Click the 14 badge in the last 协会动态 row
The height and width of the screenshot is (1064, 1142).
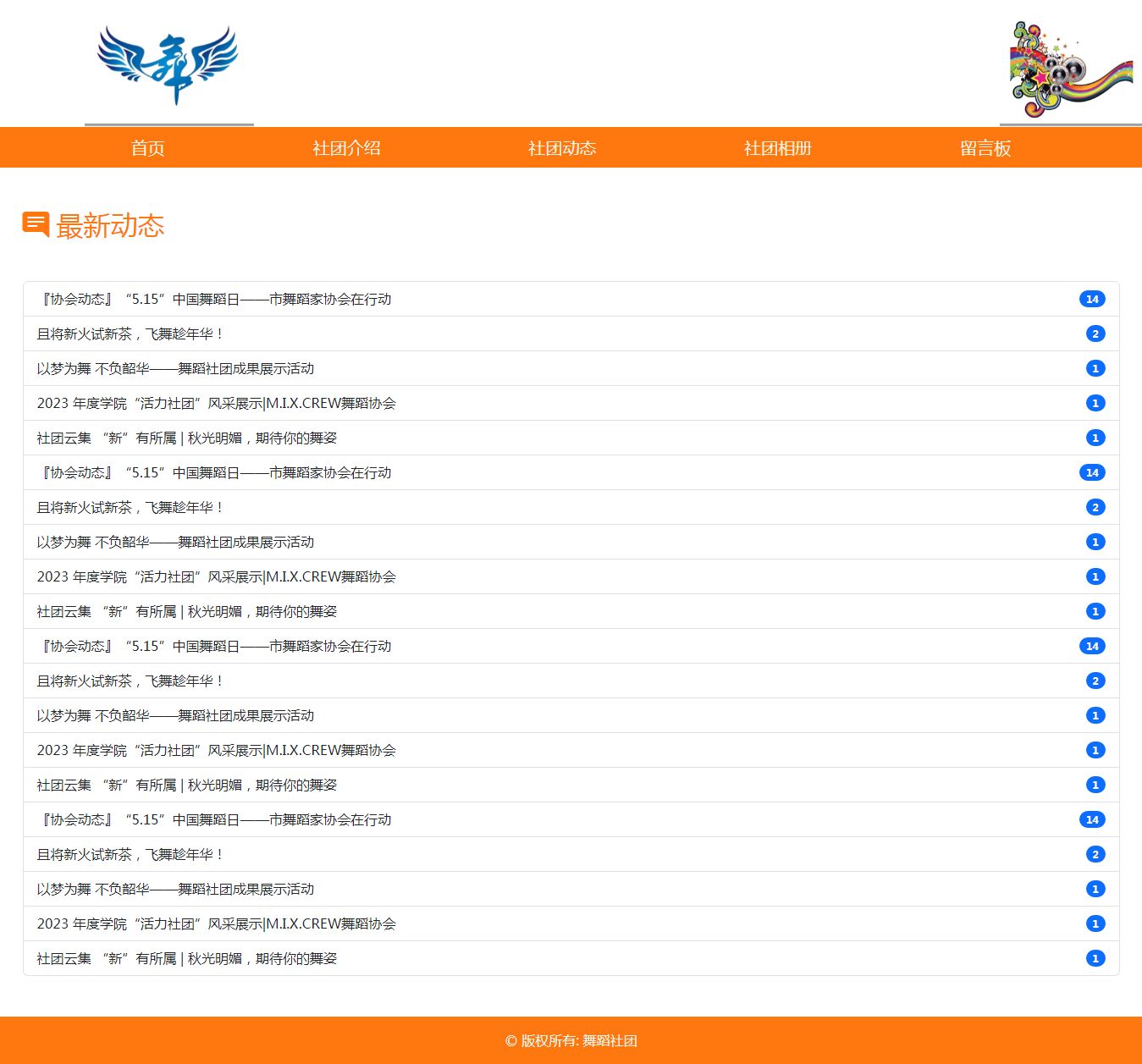pyautogui.click(x=1092, y=819)
